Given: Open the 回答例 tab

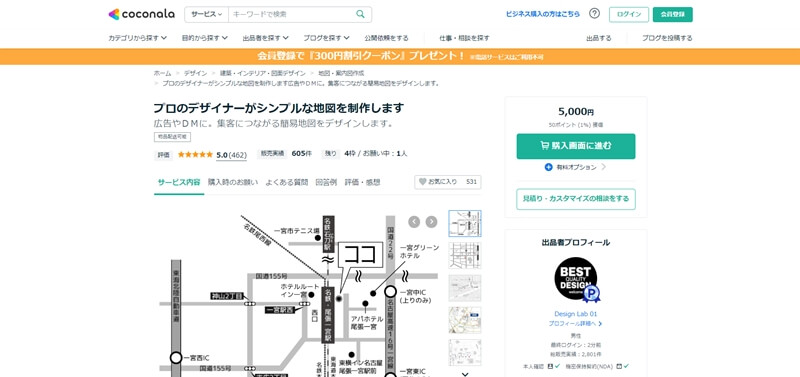Looking at the screenshot, I should click(x=326, y=182).
